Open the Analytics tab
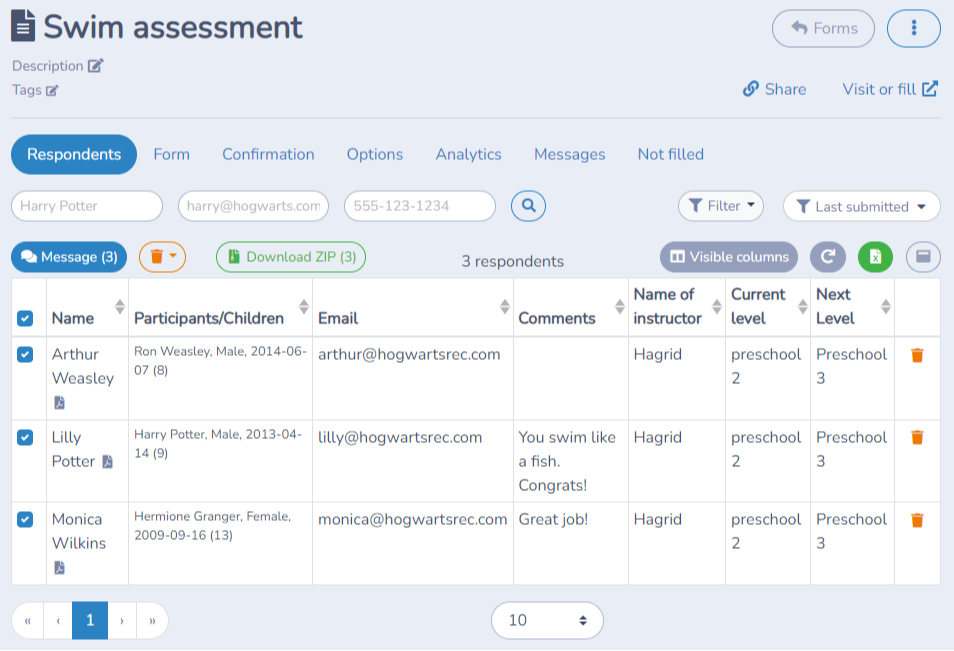 468,154
